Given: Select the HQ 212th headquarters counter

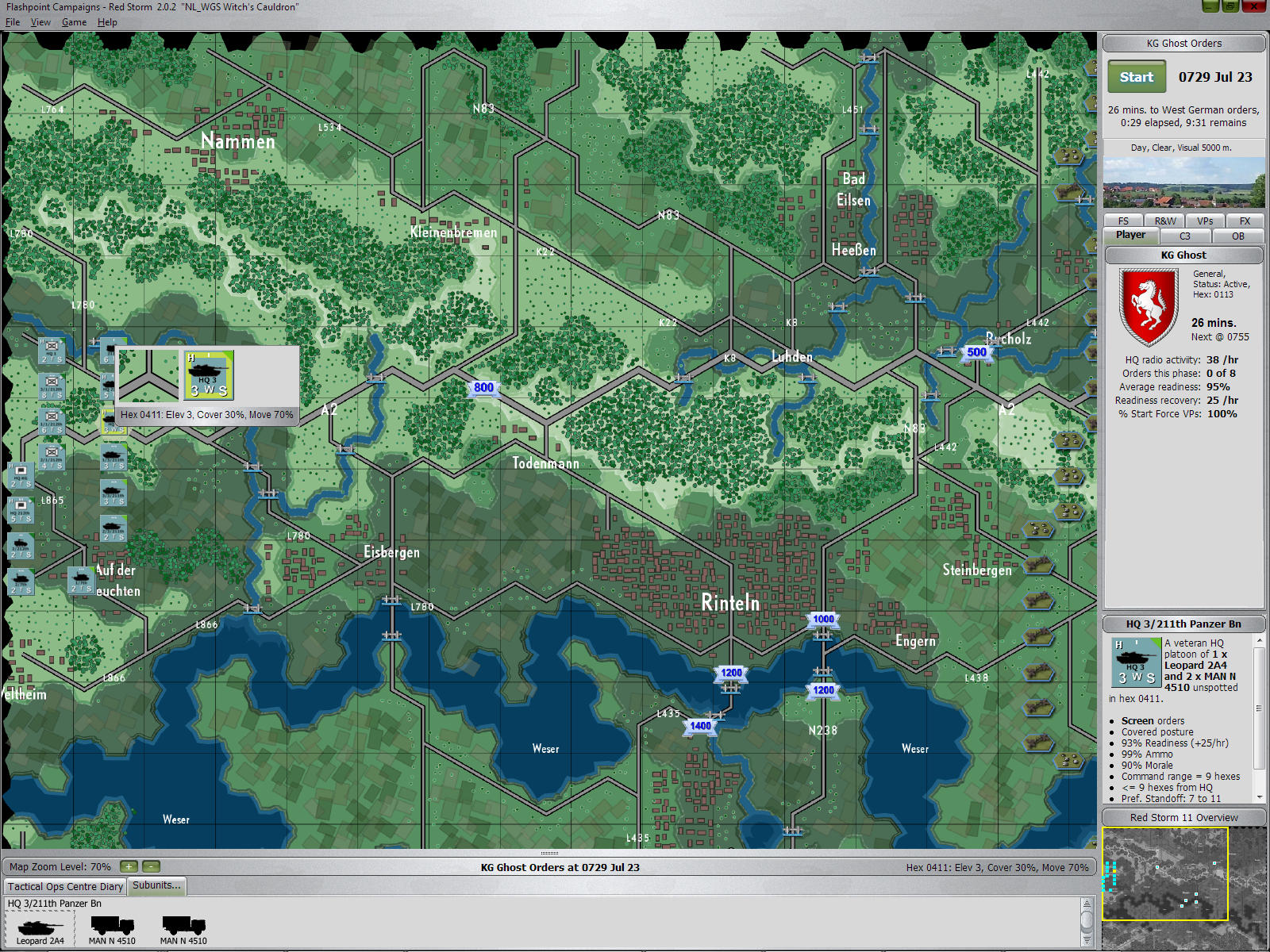Looking at the screenshot, I should click(x=21, y=511).
